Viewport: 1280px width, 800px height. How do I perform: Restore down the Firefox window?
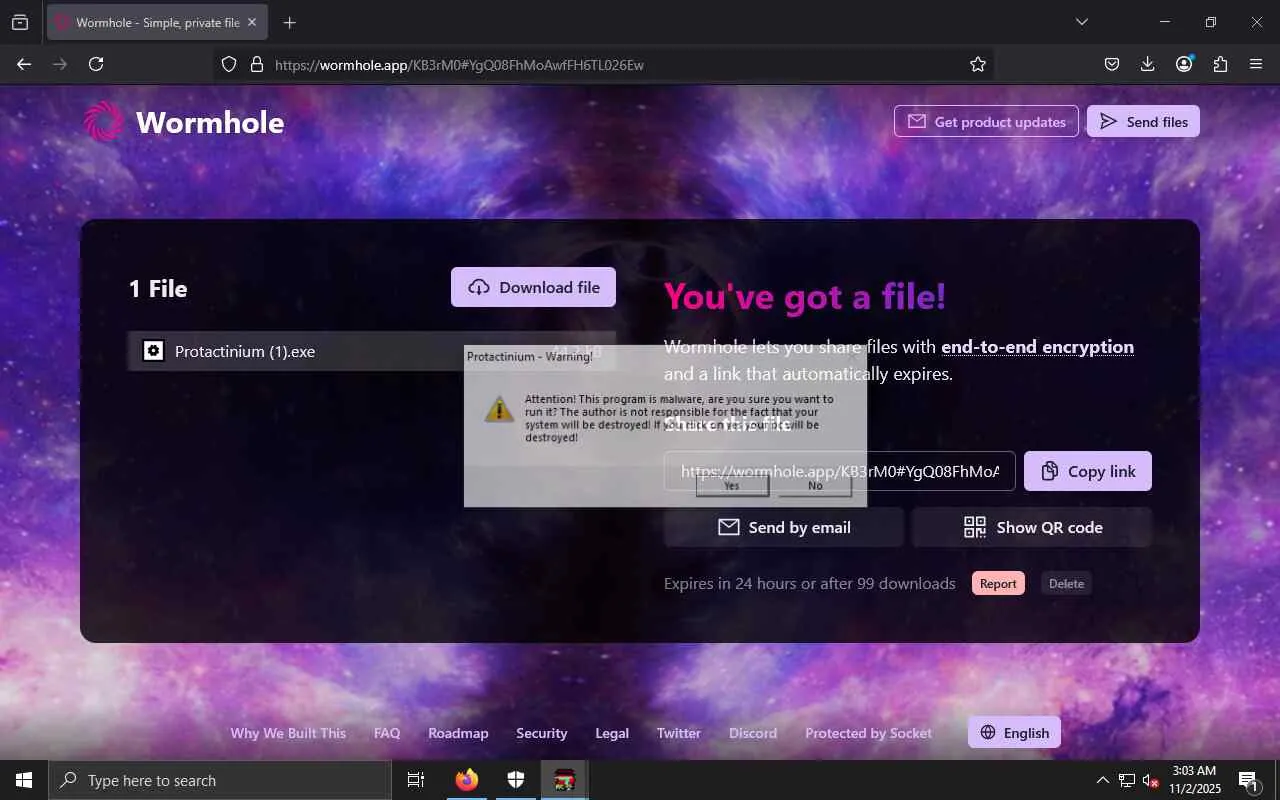tap(1211, 22)
